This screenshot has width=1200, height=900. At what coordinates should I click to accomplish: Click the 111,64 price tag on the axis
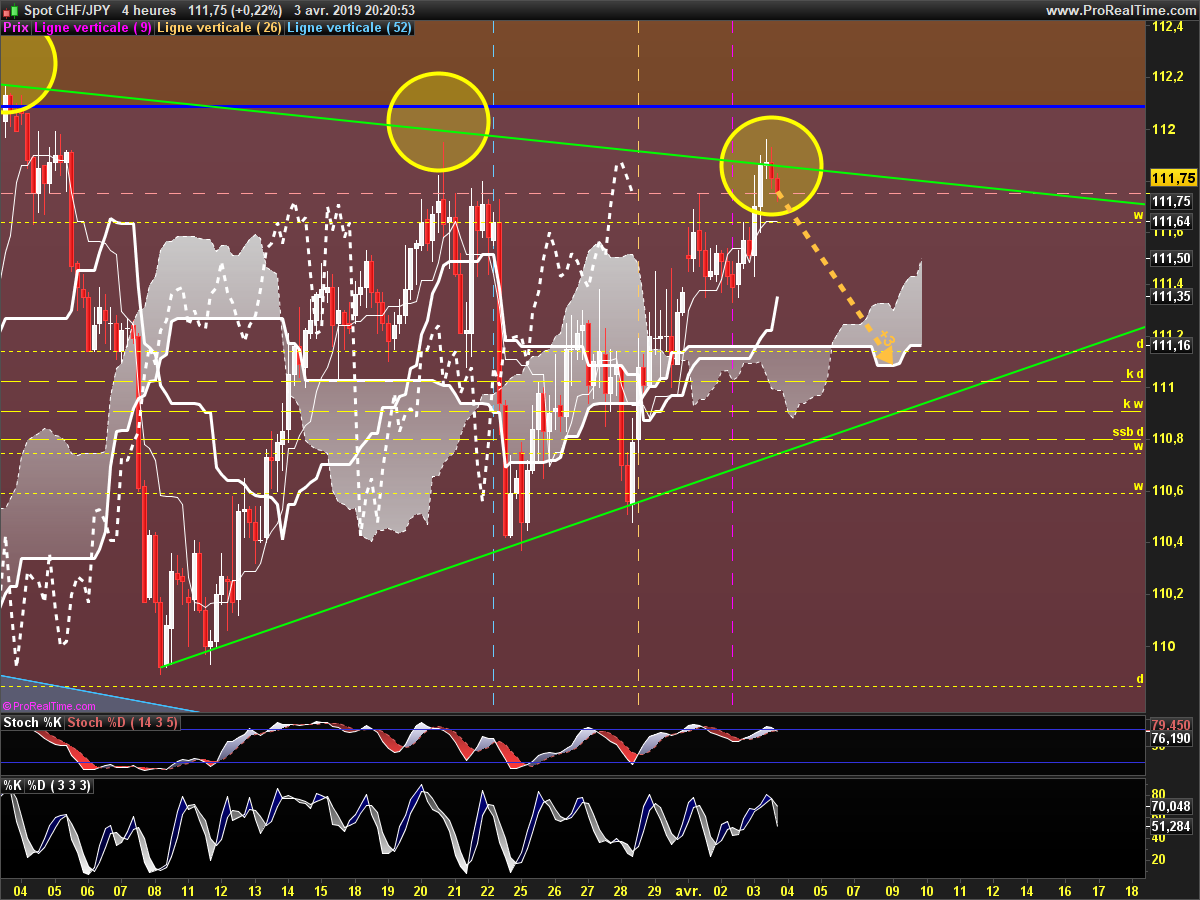1170,221
